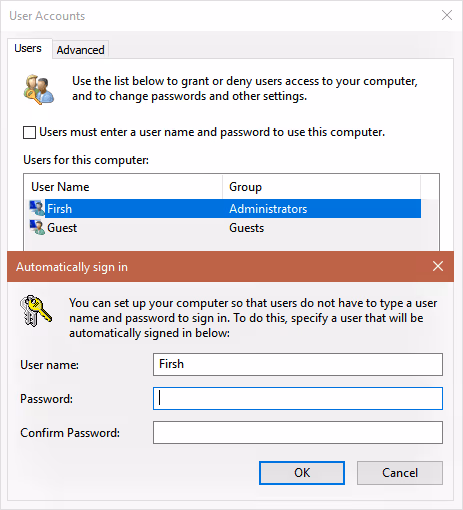463x510 pixels.
Task: Select the Guest row in users list
Action: 222,228
